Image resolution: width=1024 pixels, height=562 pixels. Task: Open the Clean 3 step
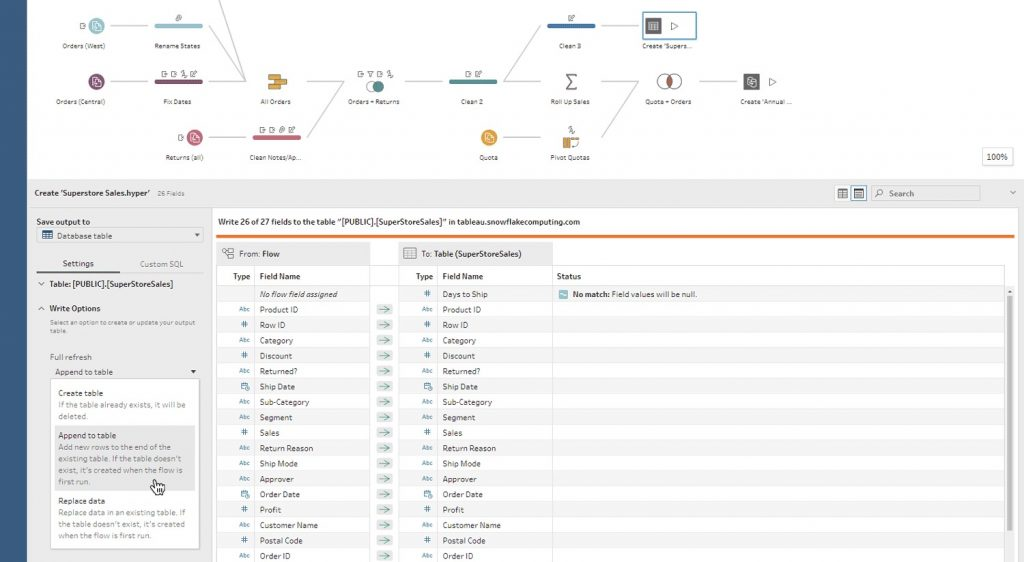click(571, 26)
